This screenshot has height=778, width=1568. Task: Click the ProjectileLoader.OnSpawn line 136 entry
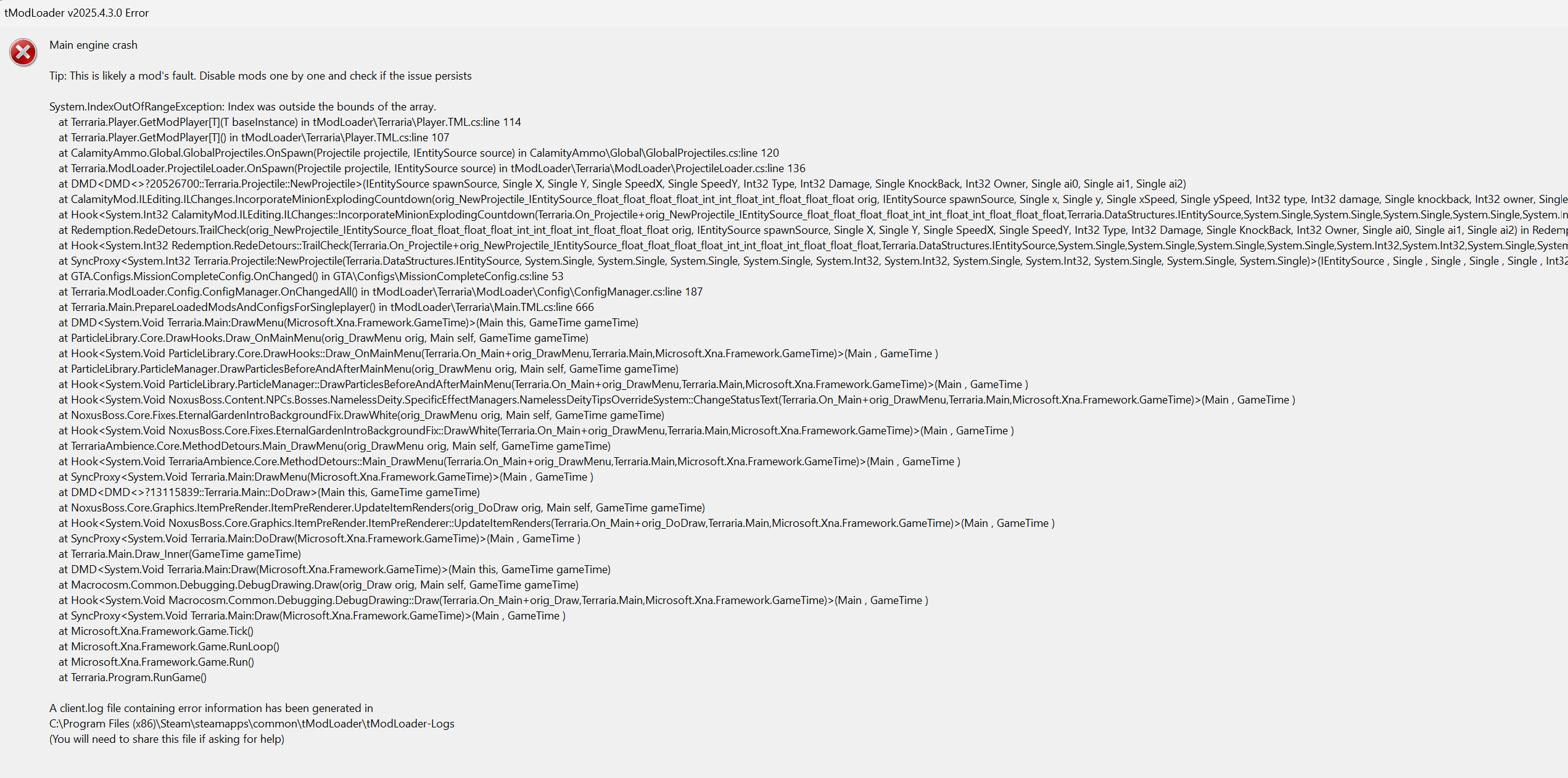(432, 168)
